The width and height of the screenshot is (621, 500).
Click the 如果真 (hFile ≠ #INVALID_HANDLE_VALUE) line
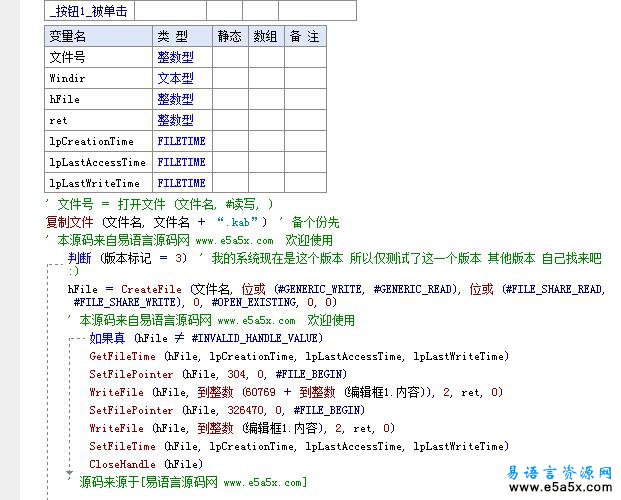click(x=206, y=338)
